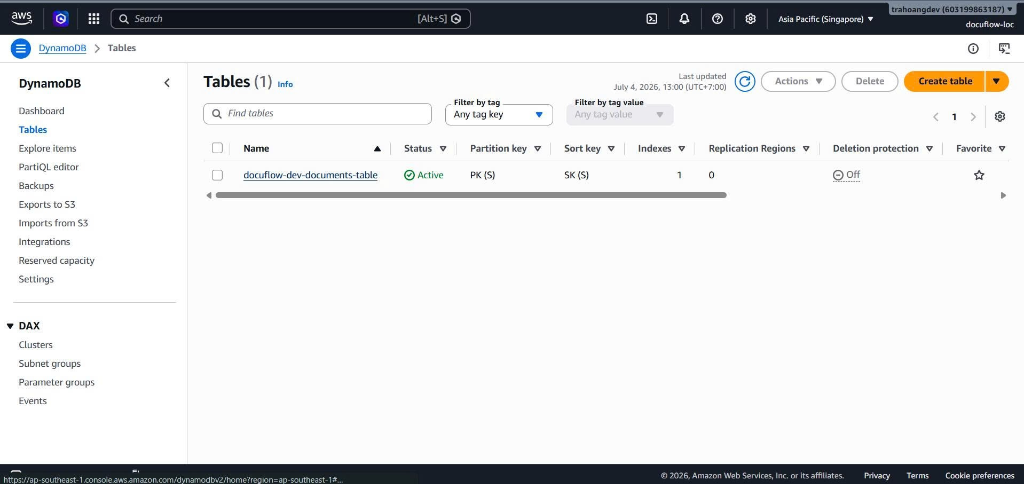Launch CloudShell from the top bar
Viewport: 1024px width, 484px height.
651,19
